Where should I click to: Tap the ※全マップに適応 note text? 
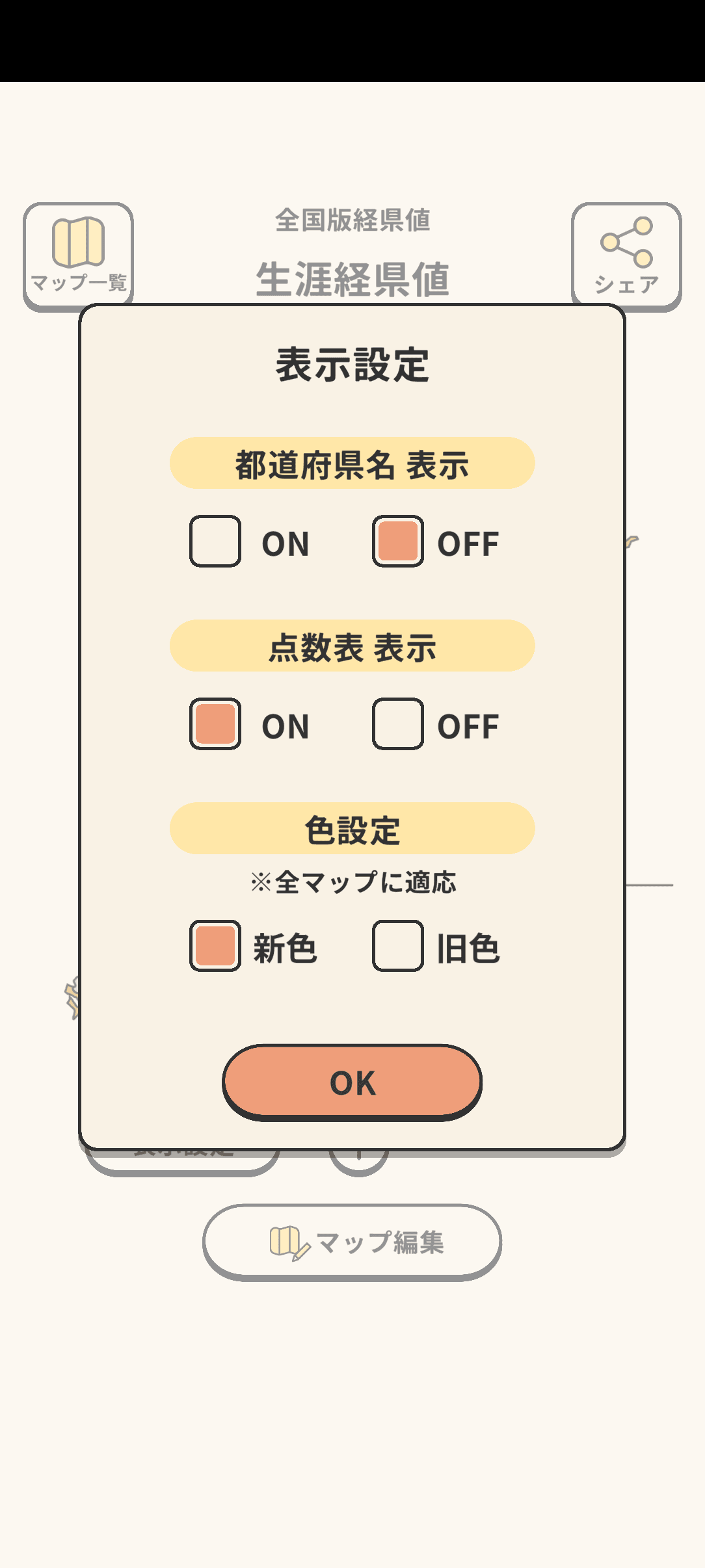click(352, 882)
